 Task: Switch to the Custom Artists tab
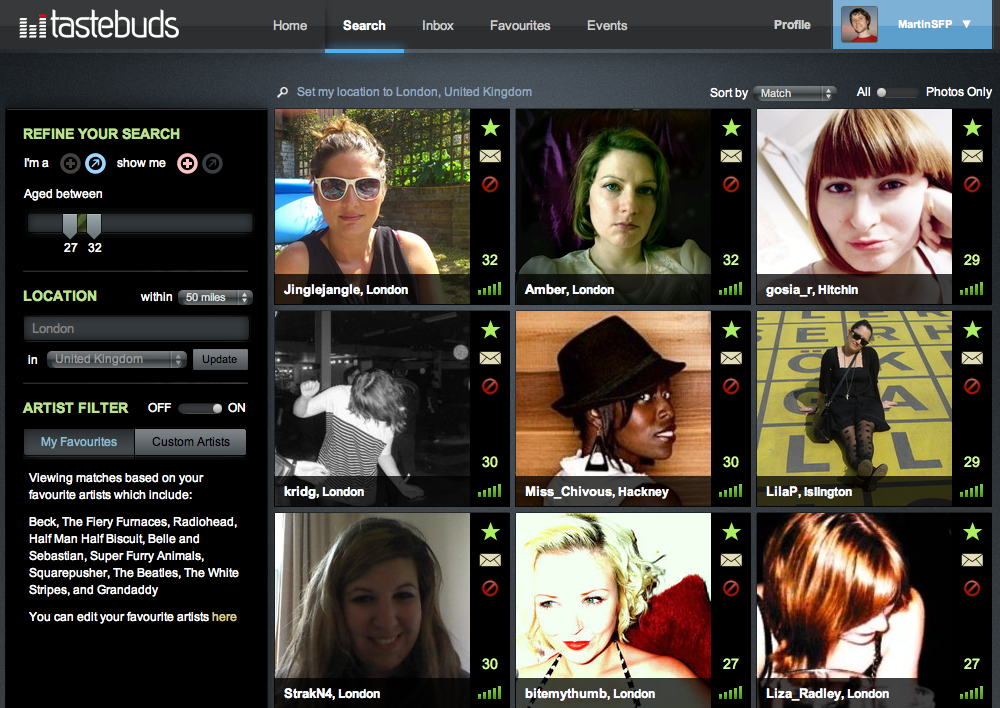click(x=191, y=442)
